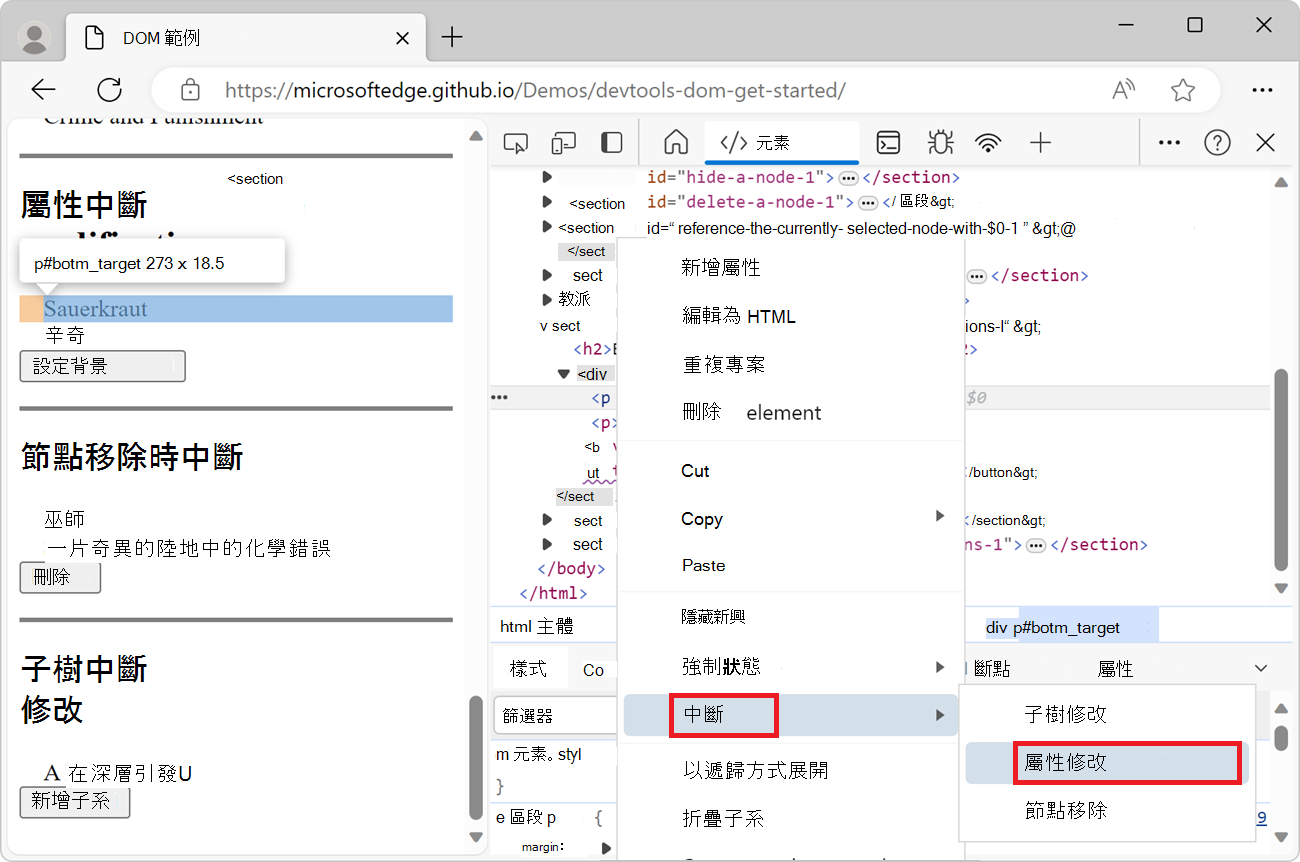The image size is (1300, 862).
Task: Click the highlighted Sauerkraut paragraph
Action: (x=236, y=308)
